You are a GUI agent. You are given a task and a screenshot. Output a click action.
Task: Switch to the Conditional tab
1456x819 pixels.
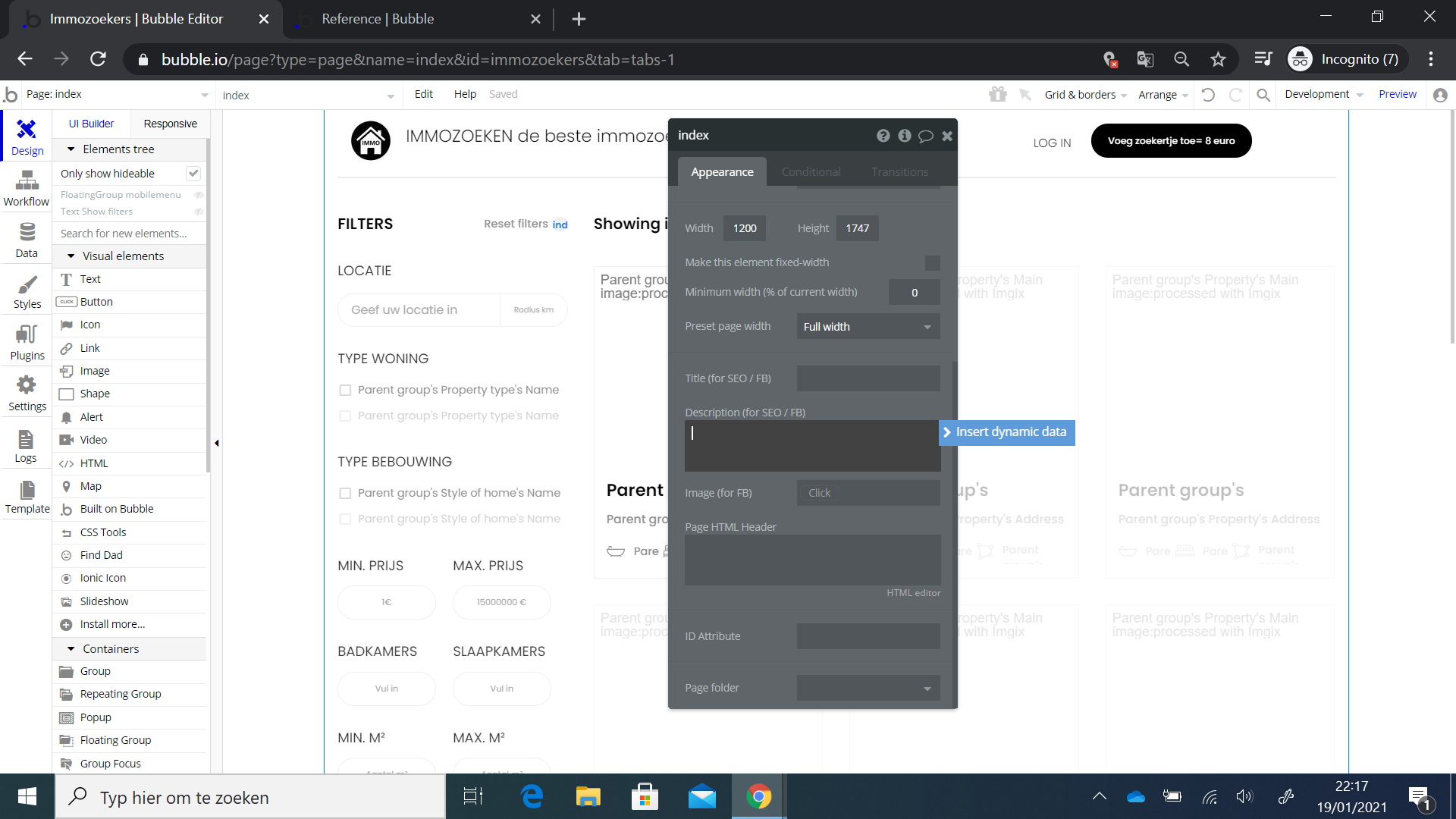tap(811, 172)
